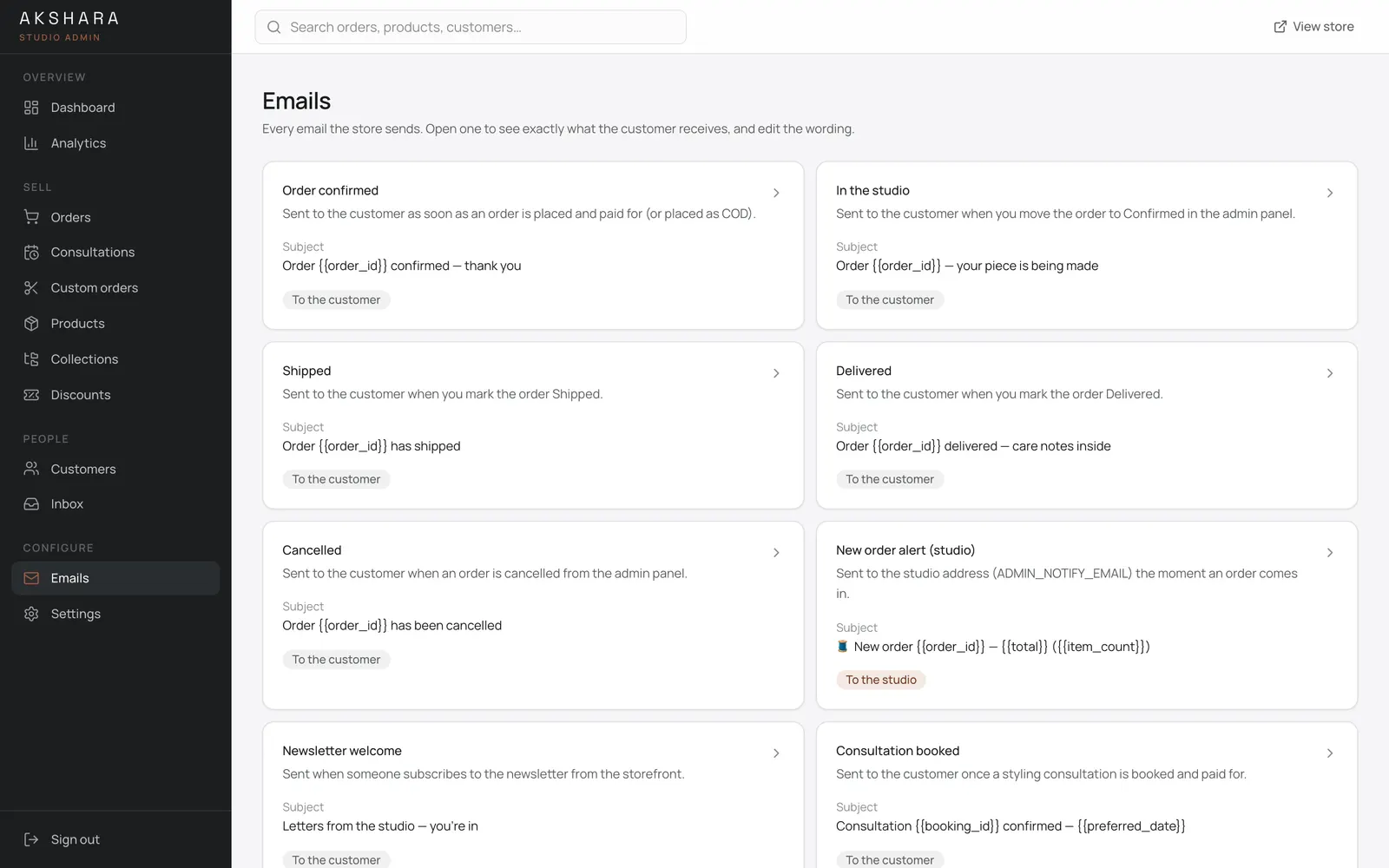Image resolution: width=1389 pixels, height=868 pixels.
Task: Click the AKSHARA Studio Admin logo
Action: [69, 26]
